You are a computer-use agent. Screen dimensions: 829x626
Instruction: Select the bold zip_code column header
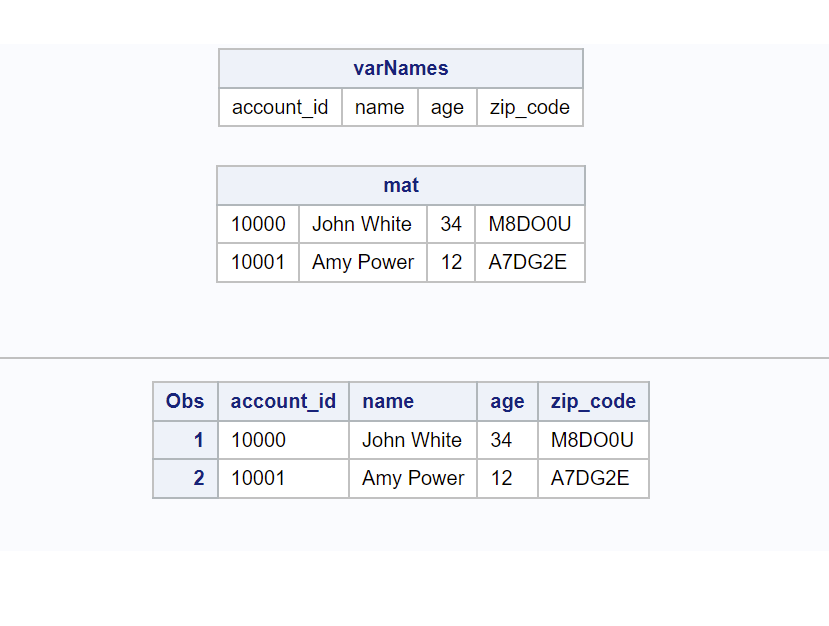[593, 401]
